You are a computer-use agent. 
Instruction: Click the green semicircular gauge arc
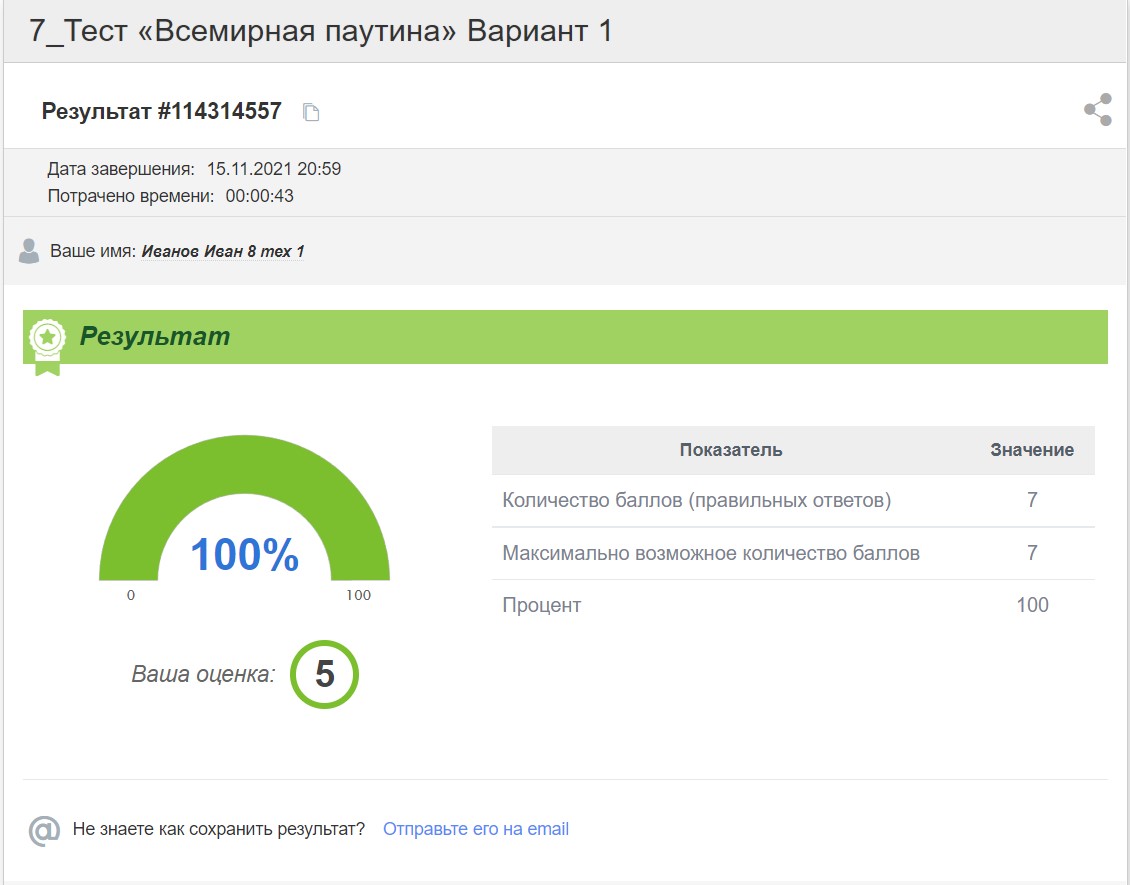click(244, 465)
